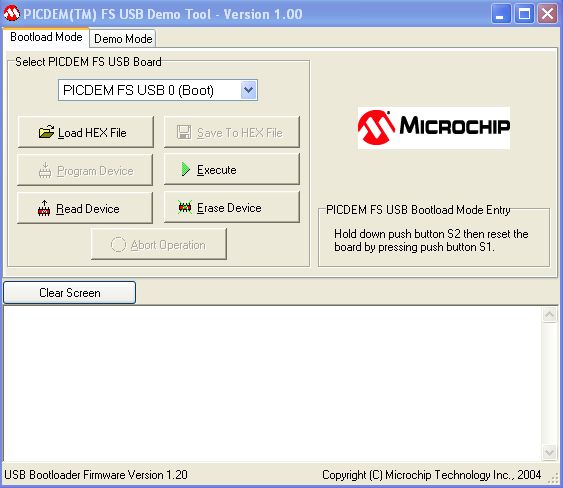Screen dimensions: 563x488
Task: Open the Bootload Mode tab
Action: click(x=46, y=37)
